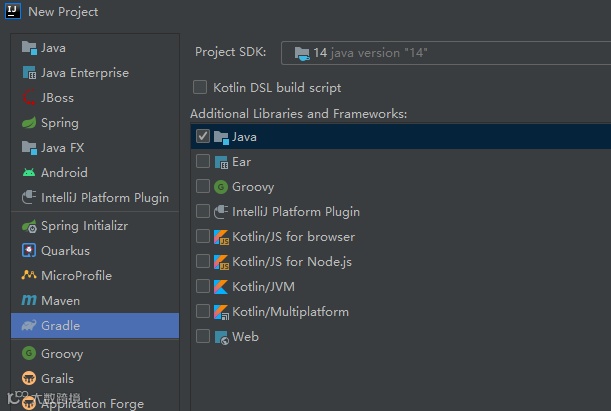
Task: Check the Kotlin/JS for Node.js checkbox
Action: pyautogui.click(x=203, y=261)
